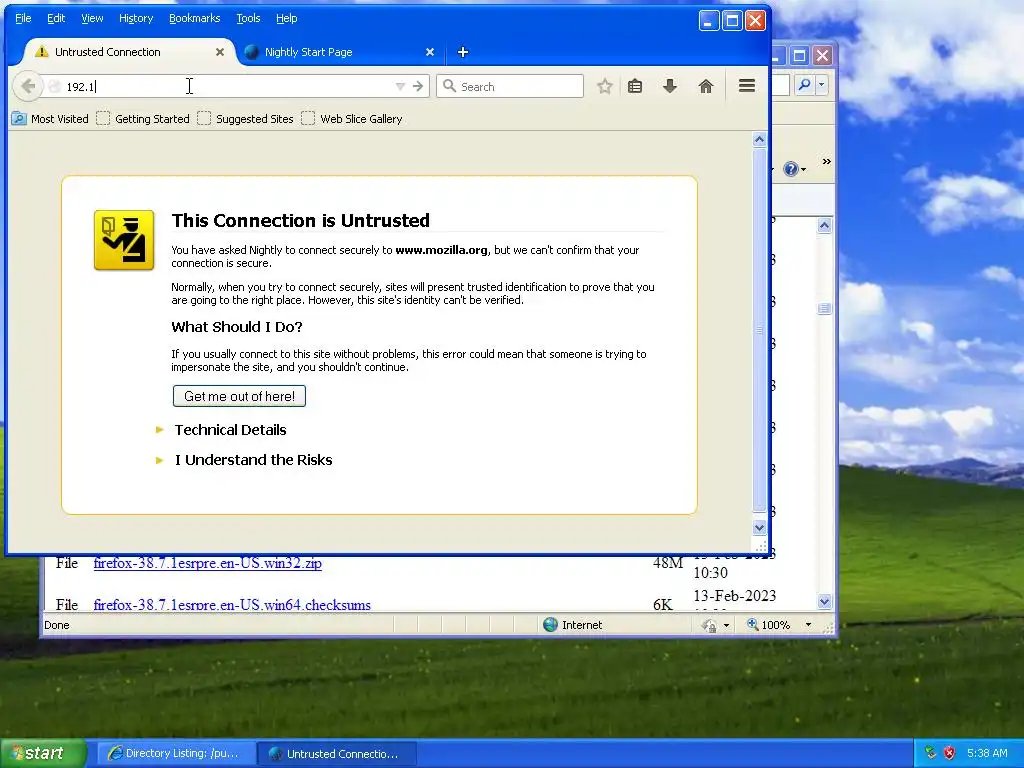The width and height of the screenshot is (1024, 768).
Task: Go to the Home page icon
Action: 705,86
